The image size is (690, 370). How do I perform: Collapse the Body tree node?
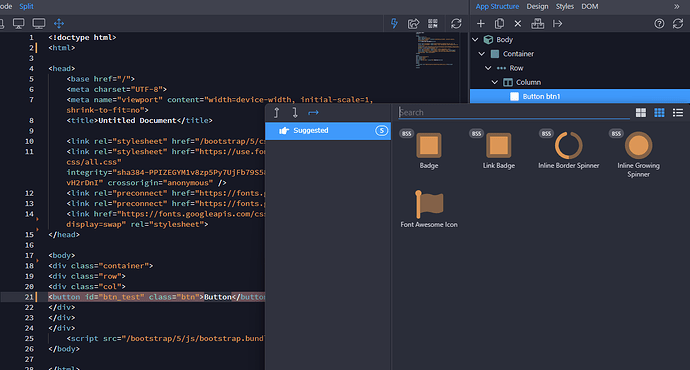click(x=475, y=40)
